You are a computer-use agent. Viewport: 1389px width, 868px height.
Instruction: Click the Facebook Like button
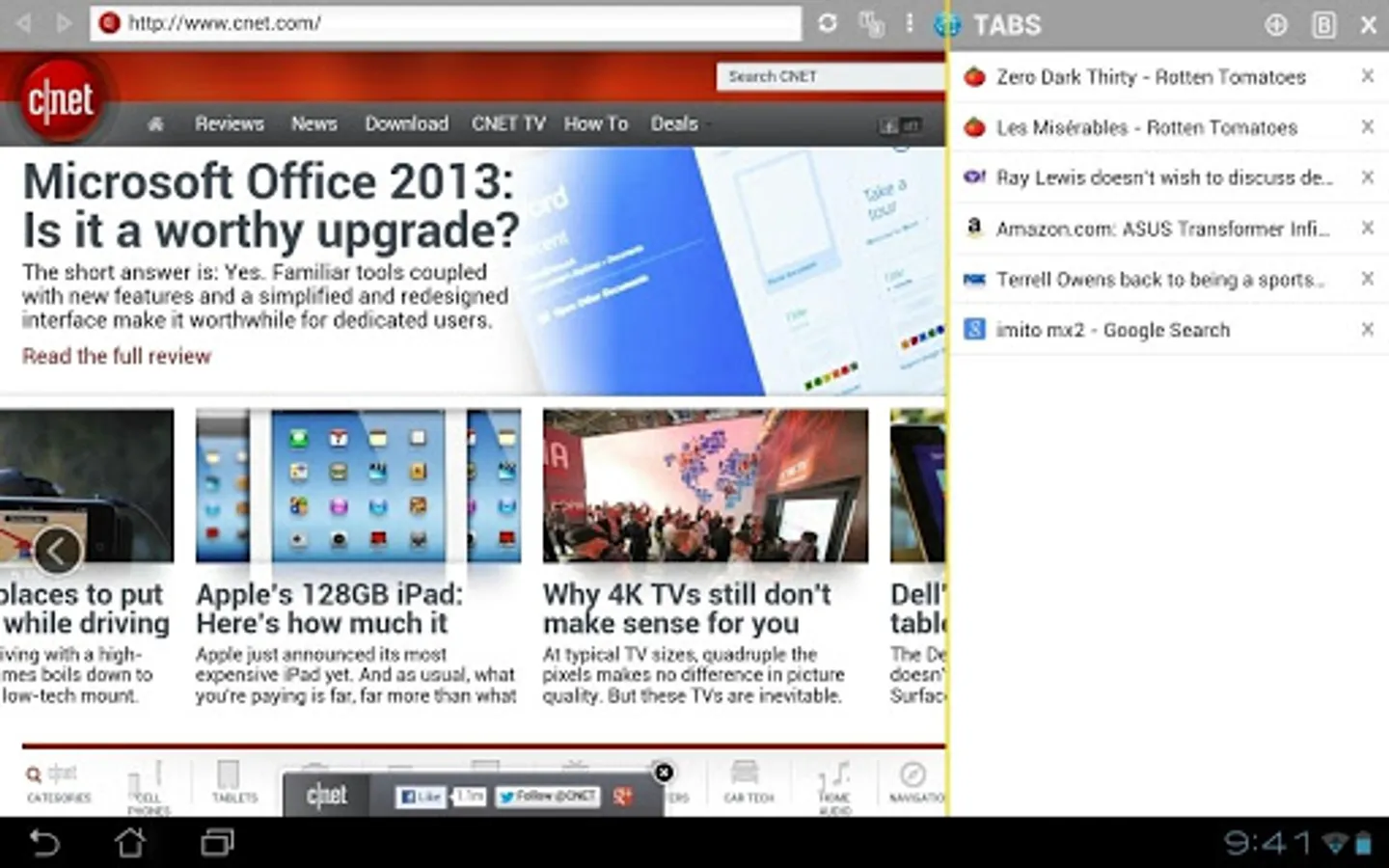tap(421, 797)
